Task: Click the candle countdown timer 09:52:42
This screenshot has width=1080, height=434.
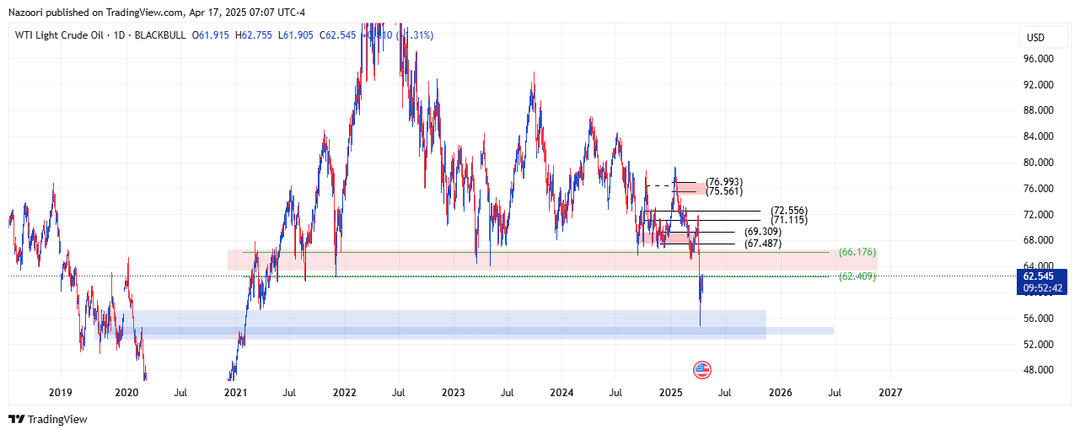Action: tap(1041, 288)
